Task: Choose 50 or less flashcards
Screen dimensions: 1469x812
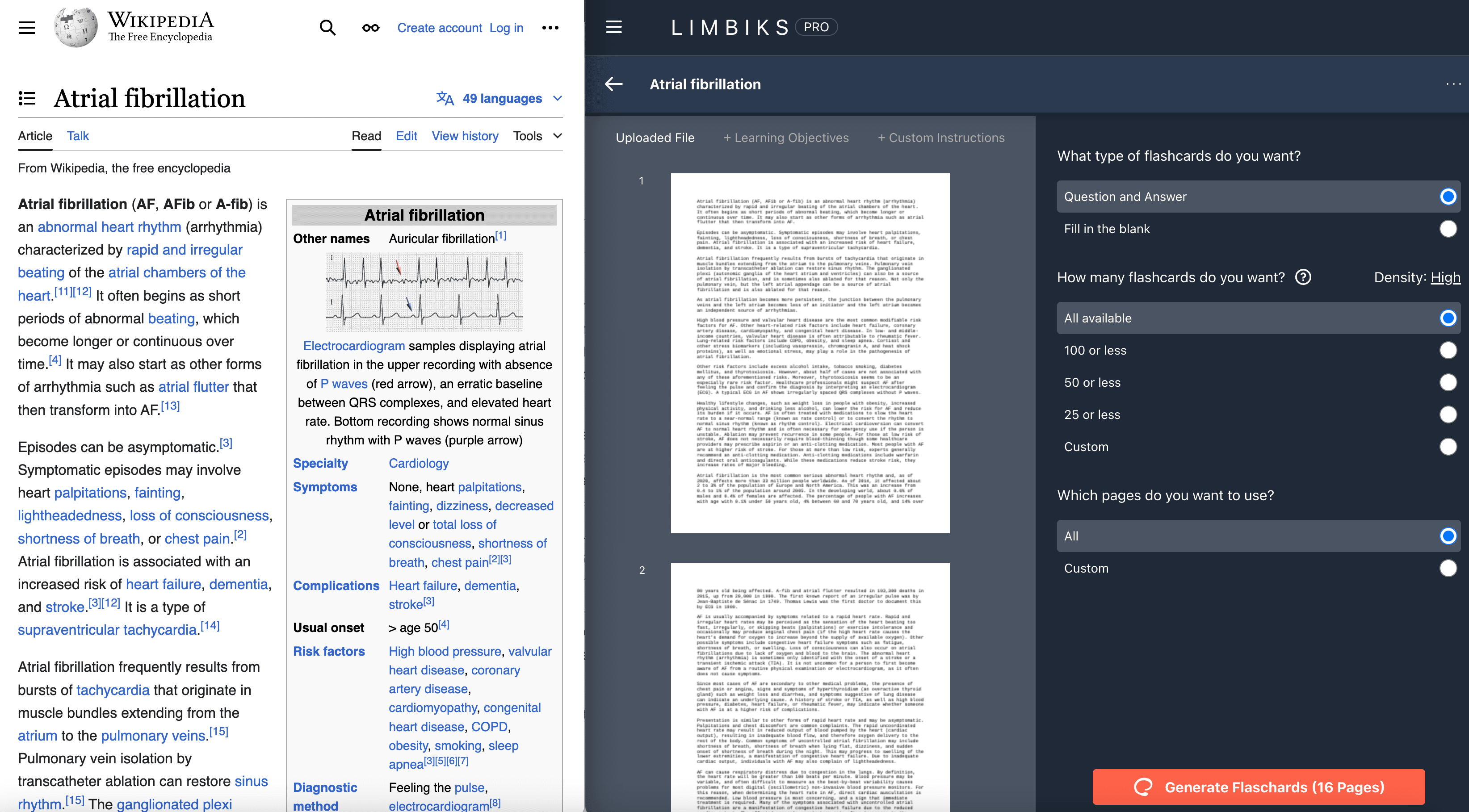Action: (x=1447, y=382)
